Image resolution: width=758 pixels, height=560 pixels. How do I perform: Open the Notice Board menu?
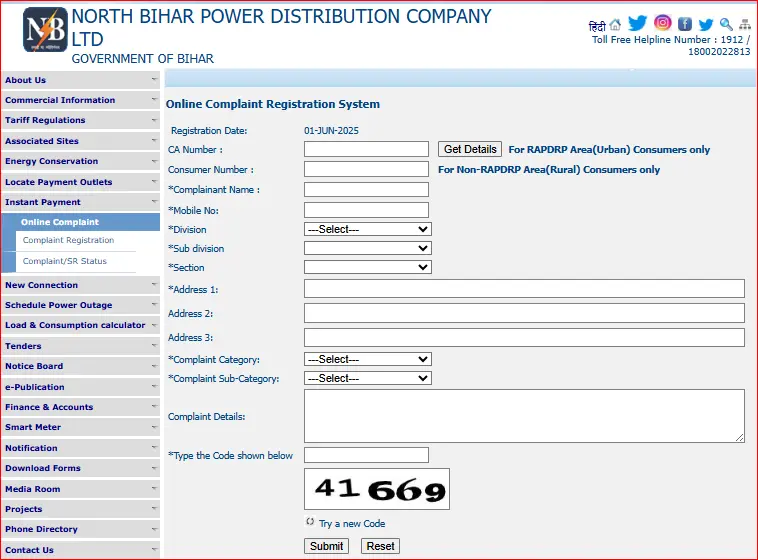[80, 366]
